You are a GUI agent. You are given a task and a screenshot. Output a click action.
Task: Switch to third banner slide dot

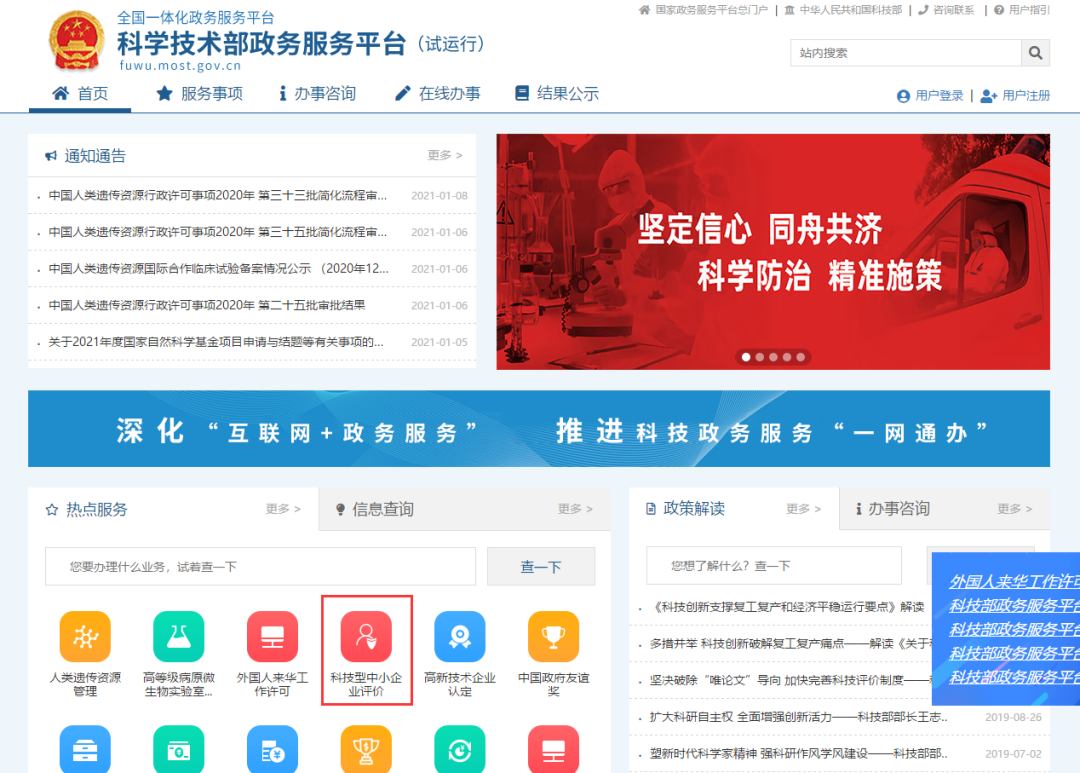(x=773, y=357)
